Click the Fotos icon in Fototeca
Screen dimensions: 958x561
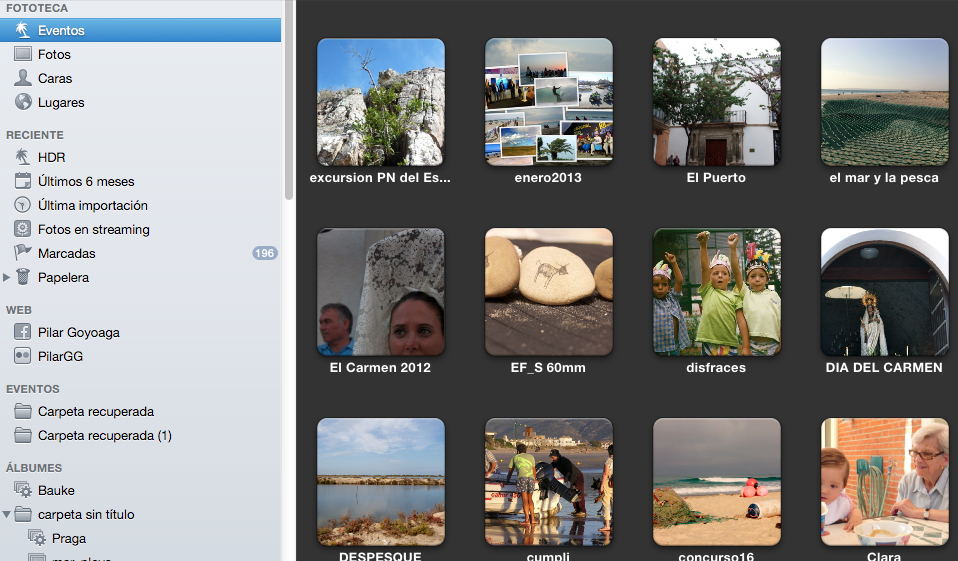tap(23, 54)
